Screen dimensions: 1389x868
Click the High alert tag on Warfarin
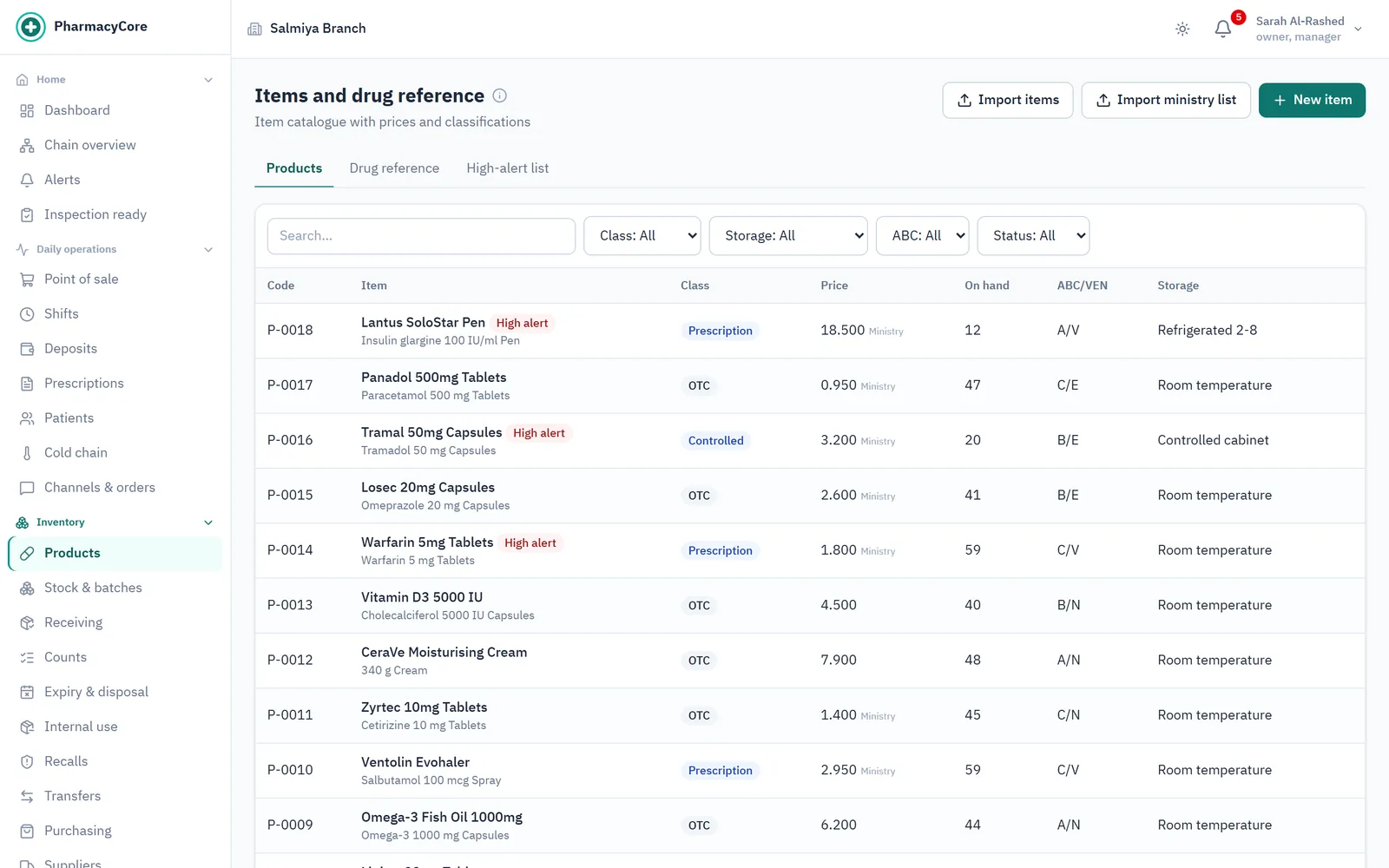pos(530,543)
